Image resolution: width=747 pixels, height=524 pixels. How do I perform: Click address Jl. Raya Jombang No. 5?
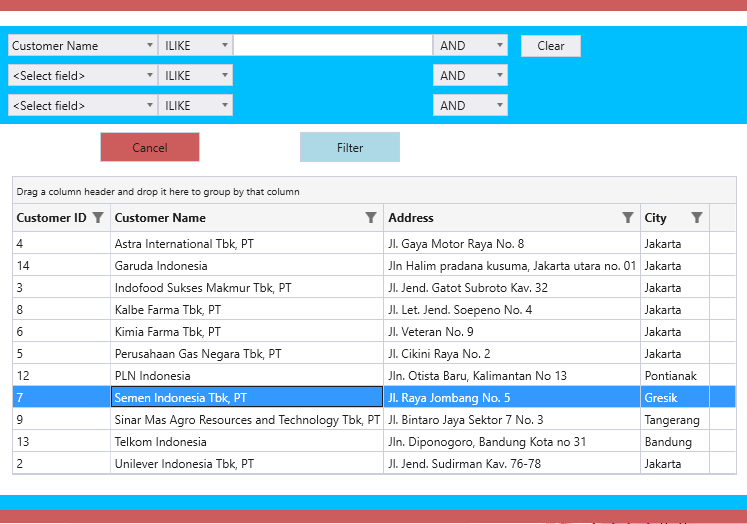512,397
